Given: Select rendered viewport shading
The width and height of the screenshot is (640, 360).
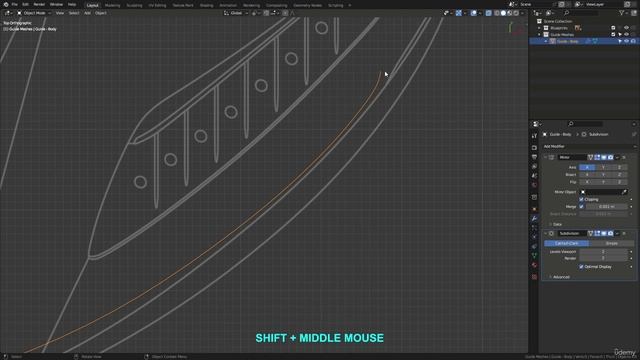Looking at the screenshot, I should [516, 13].
